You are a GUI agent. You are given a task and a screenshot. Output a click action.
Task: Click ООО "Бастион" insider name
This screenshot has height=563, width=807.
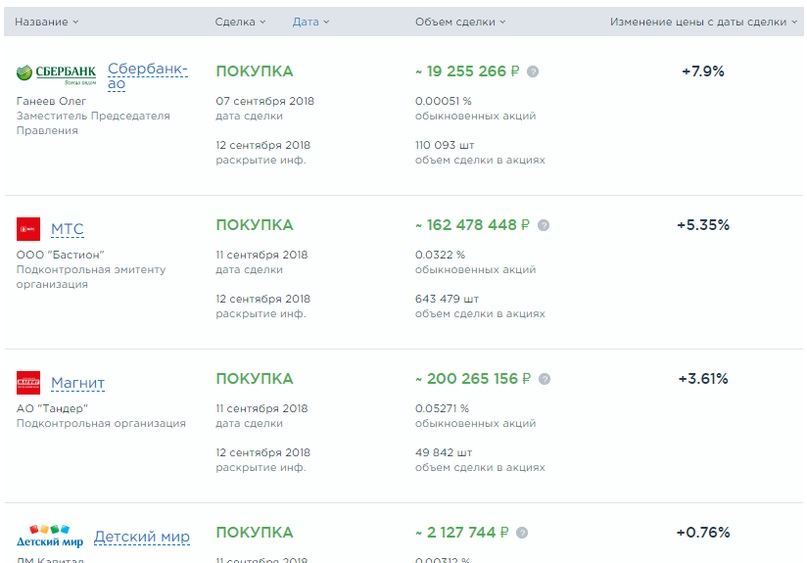(60, 255)
